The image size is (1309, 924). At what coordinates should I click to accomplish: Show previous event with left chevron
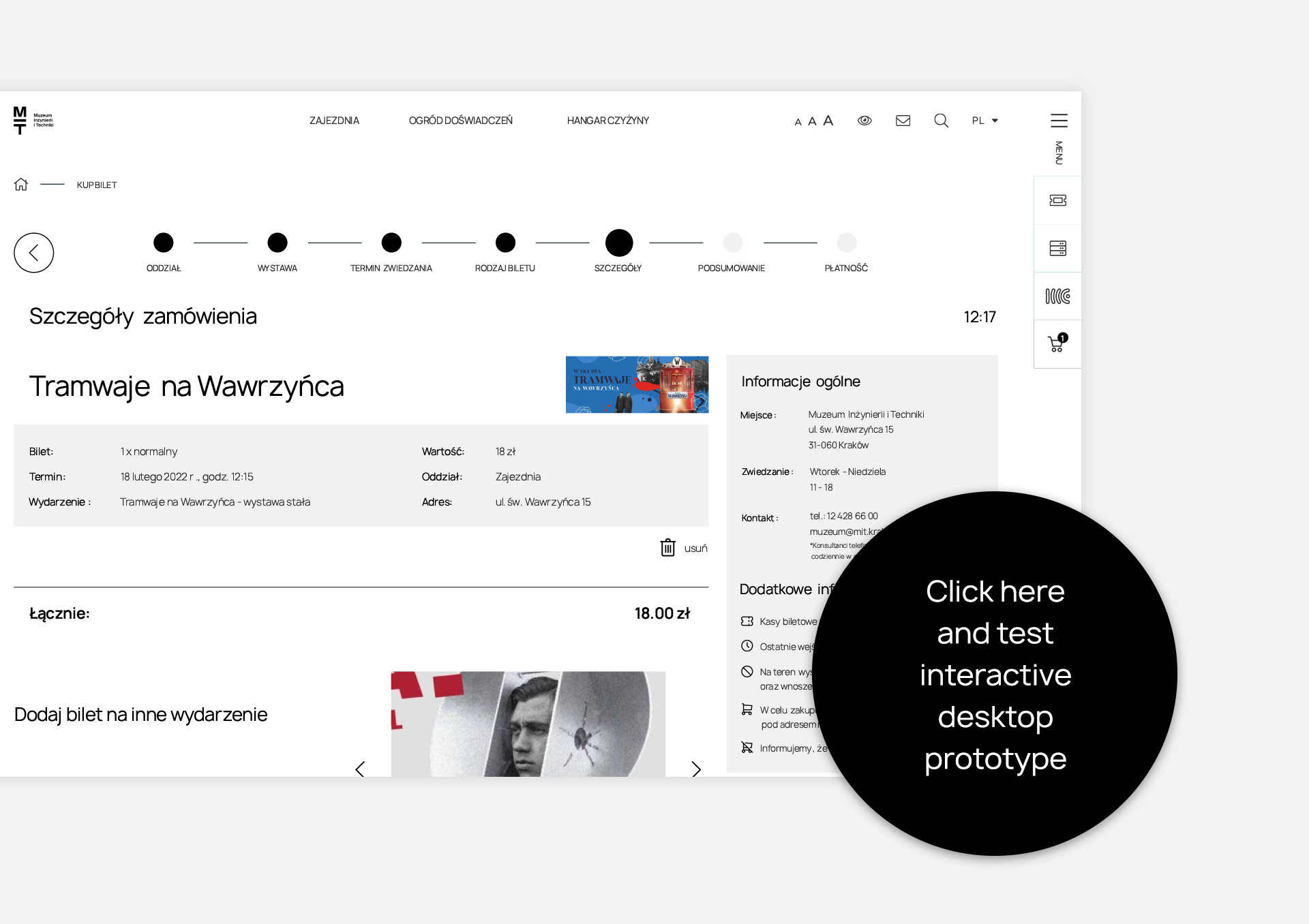coord(360,769)
